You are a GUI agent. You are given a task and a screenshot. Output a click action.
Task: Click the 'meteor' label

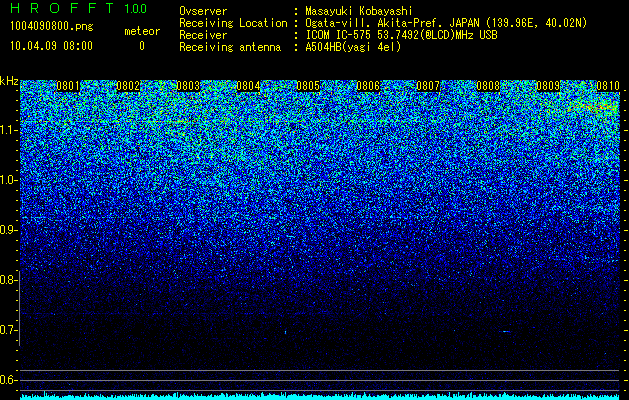tap(142, 31)
